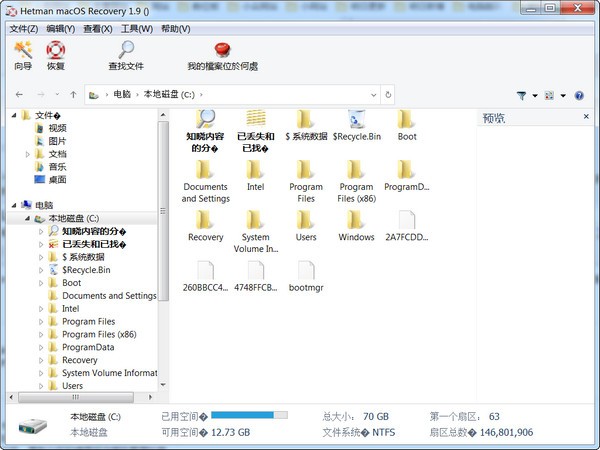This screenshot has height=450, width=600.
Task: Select Users folder in file pane
Action: [x=306, y=226]
